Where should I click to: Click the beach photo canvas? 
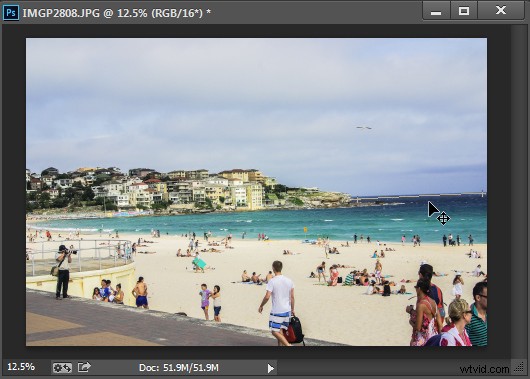click(x=257, y=192)
